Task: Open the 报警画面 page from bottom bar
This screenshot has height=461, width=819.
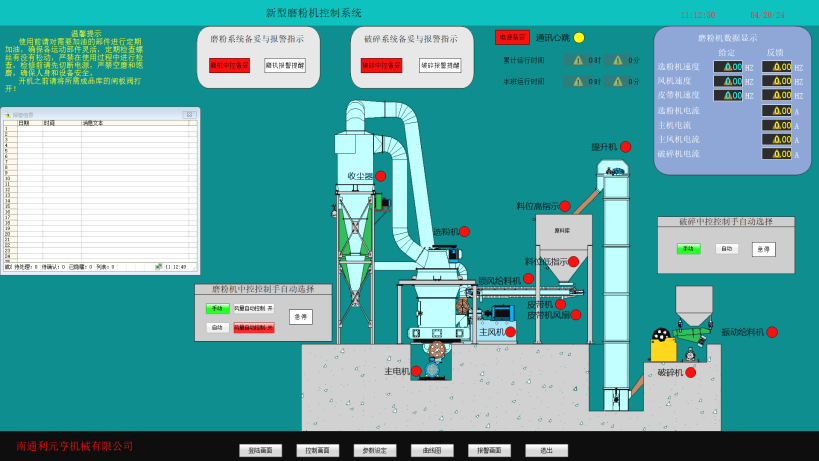Action: click(489, 450)
